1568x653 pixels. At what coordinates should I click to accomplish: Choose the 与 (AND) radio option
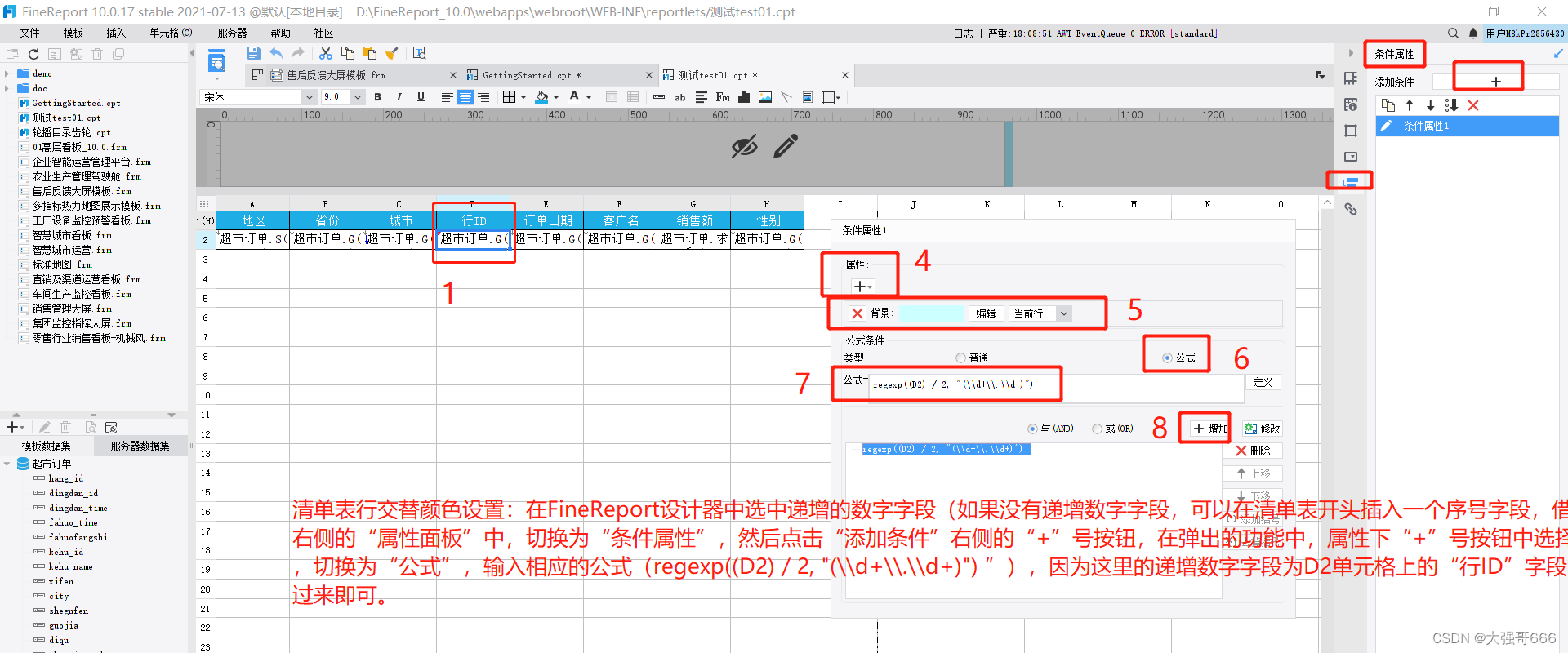[1032, 429]
